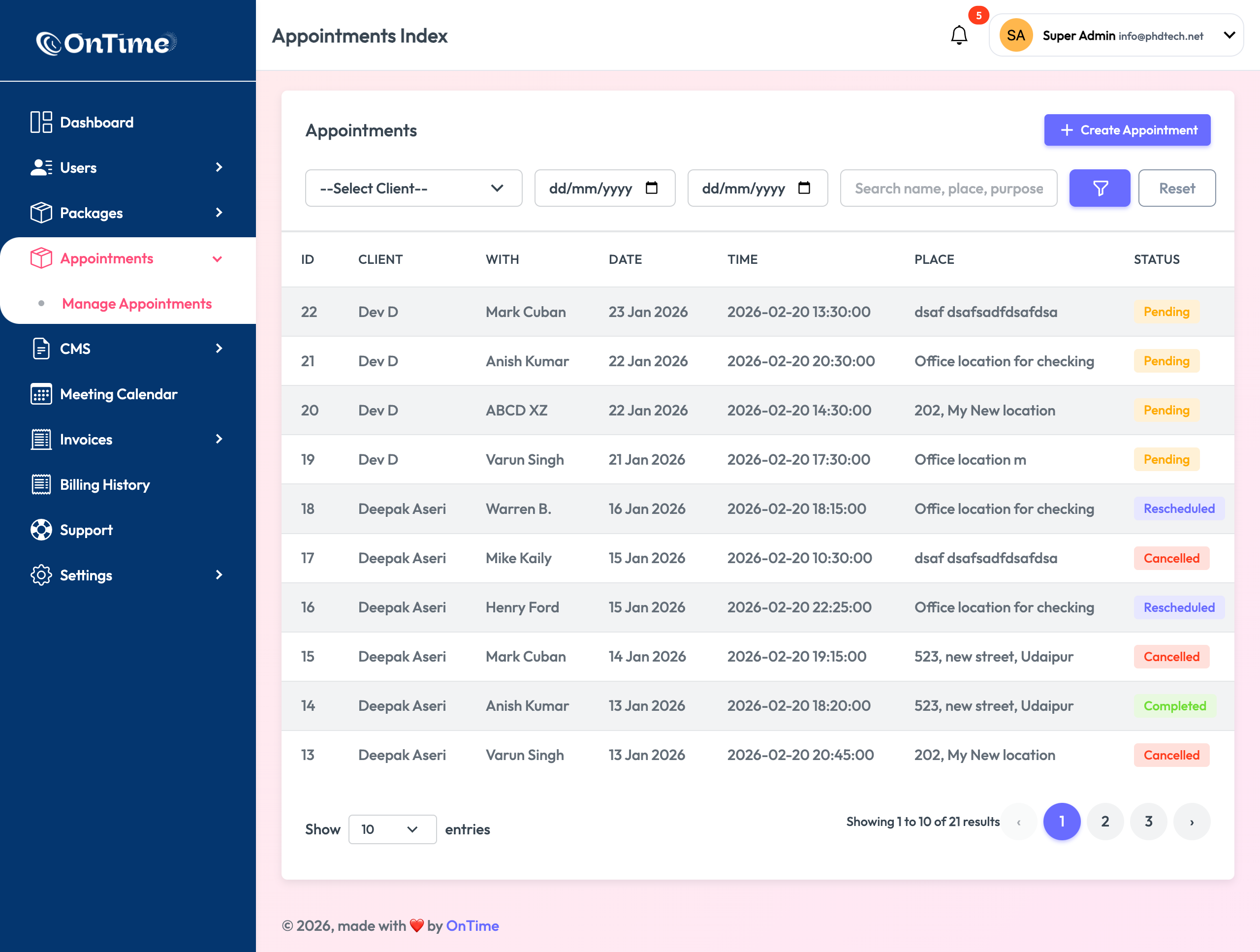This screenshot has height=952, width=1260.
Task: Expand the Settings sidebar submenu
Action: coord(219,575)
